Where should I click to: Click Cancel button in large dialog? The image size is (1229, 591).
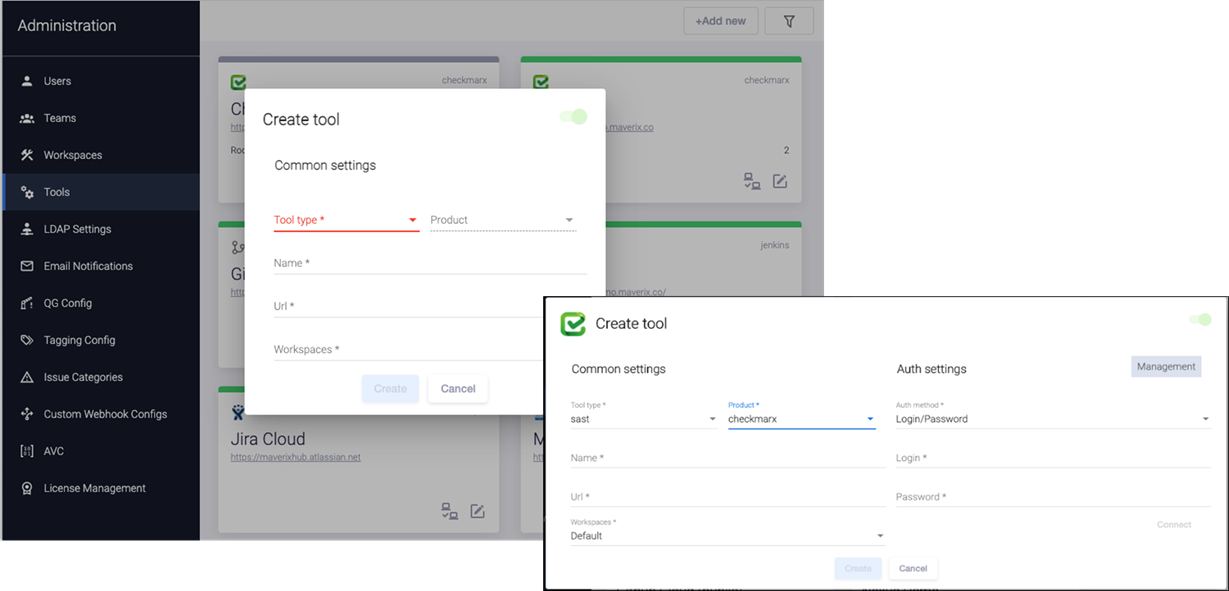click(913, 568)
